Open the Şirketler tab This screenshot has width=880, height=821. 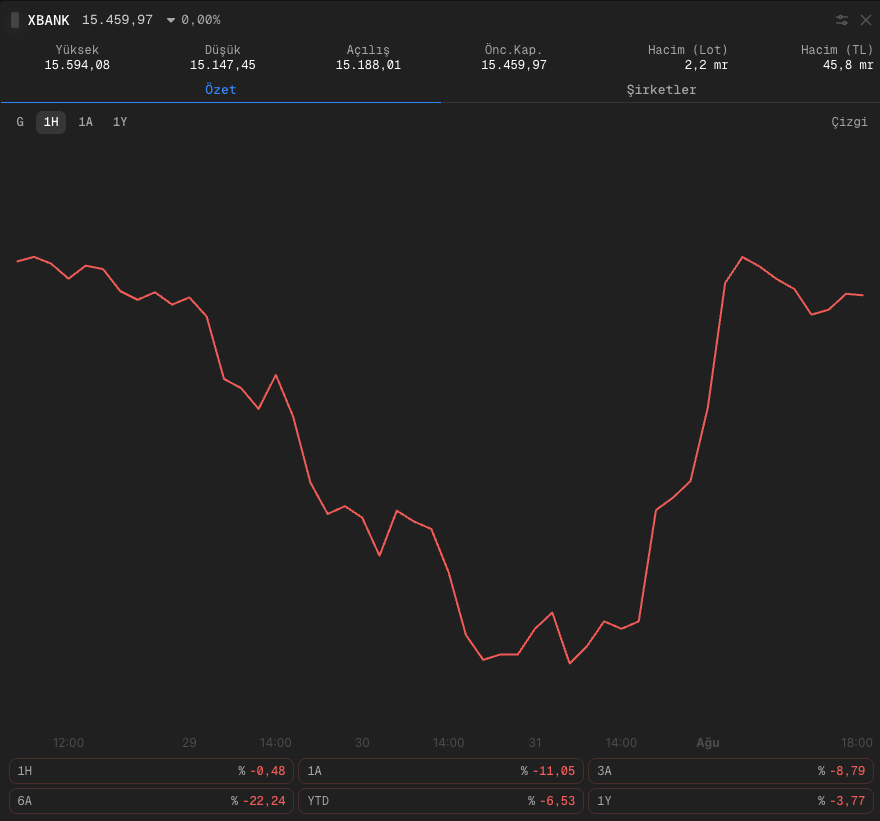[x=661, y=90]
